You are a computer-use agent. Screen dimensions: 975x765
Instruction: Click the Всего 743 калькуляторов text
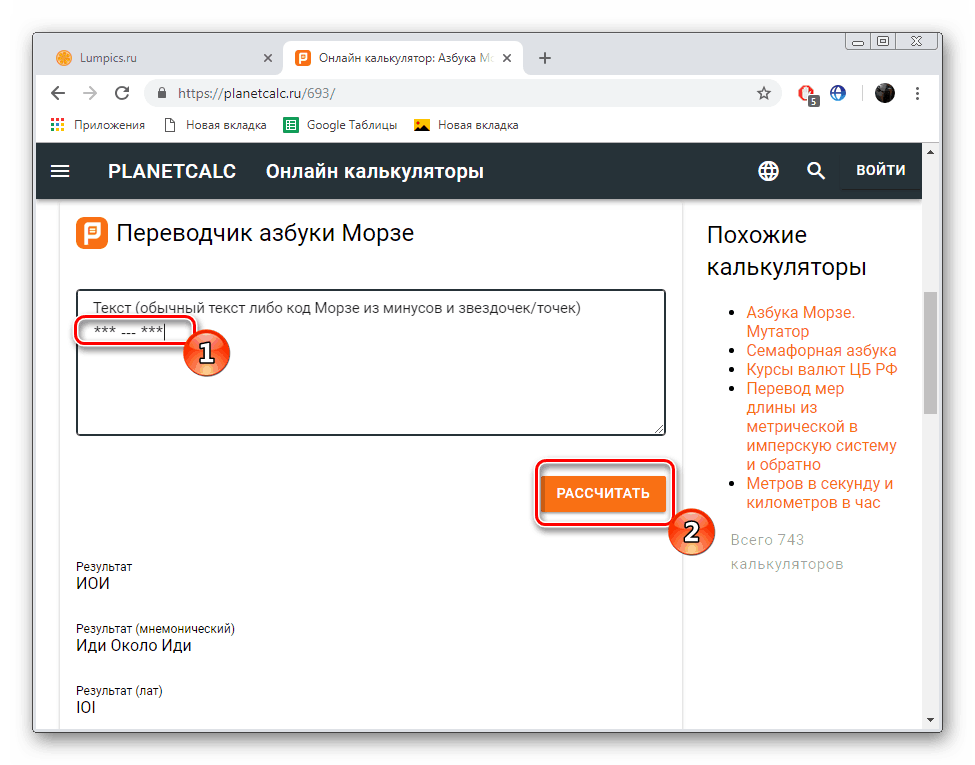[x=787, y=552]
